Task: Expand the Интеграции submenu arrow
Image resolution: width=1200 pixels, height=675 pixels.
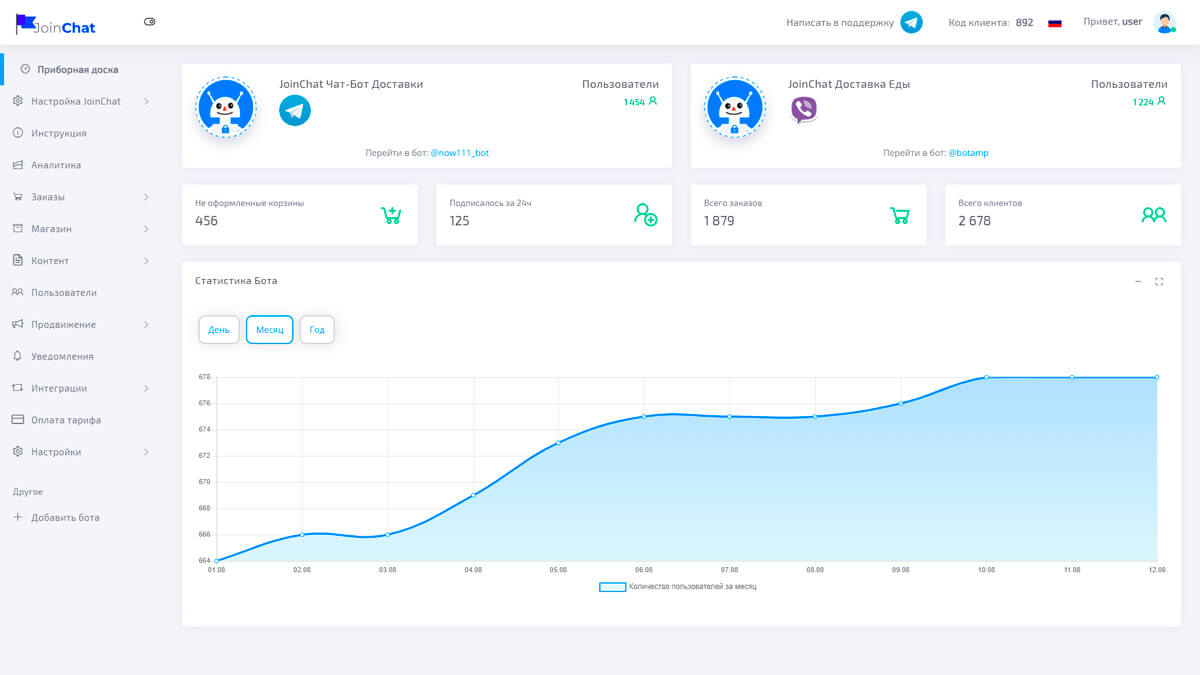Action: [146, 388]
